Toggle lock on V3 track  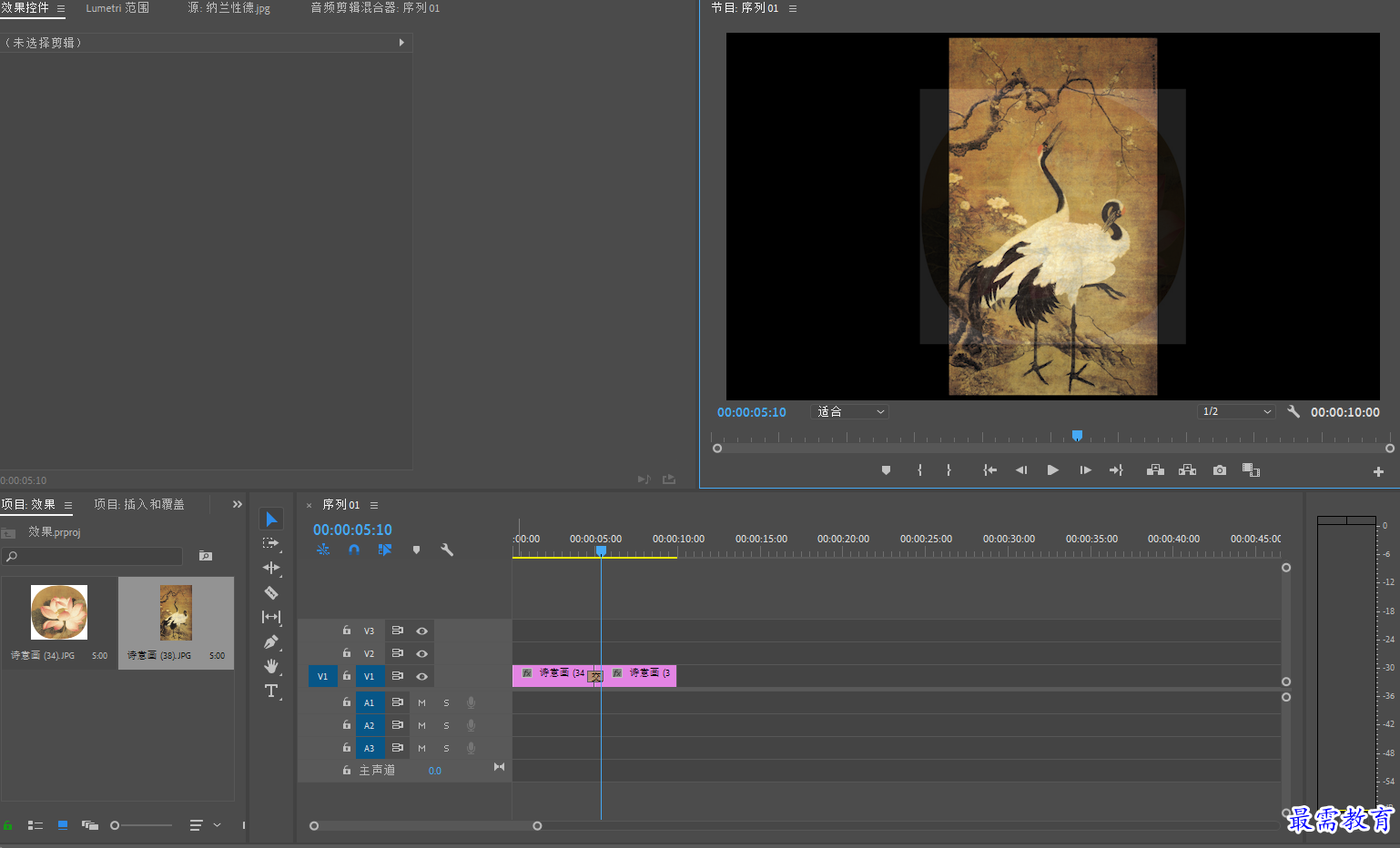[x=346, y=630]
